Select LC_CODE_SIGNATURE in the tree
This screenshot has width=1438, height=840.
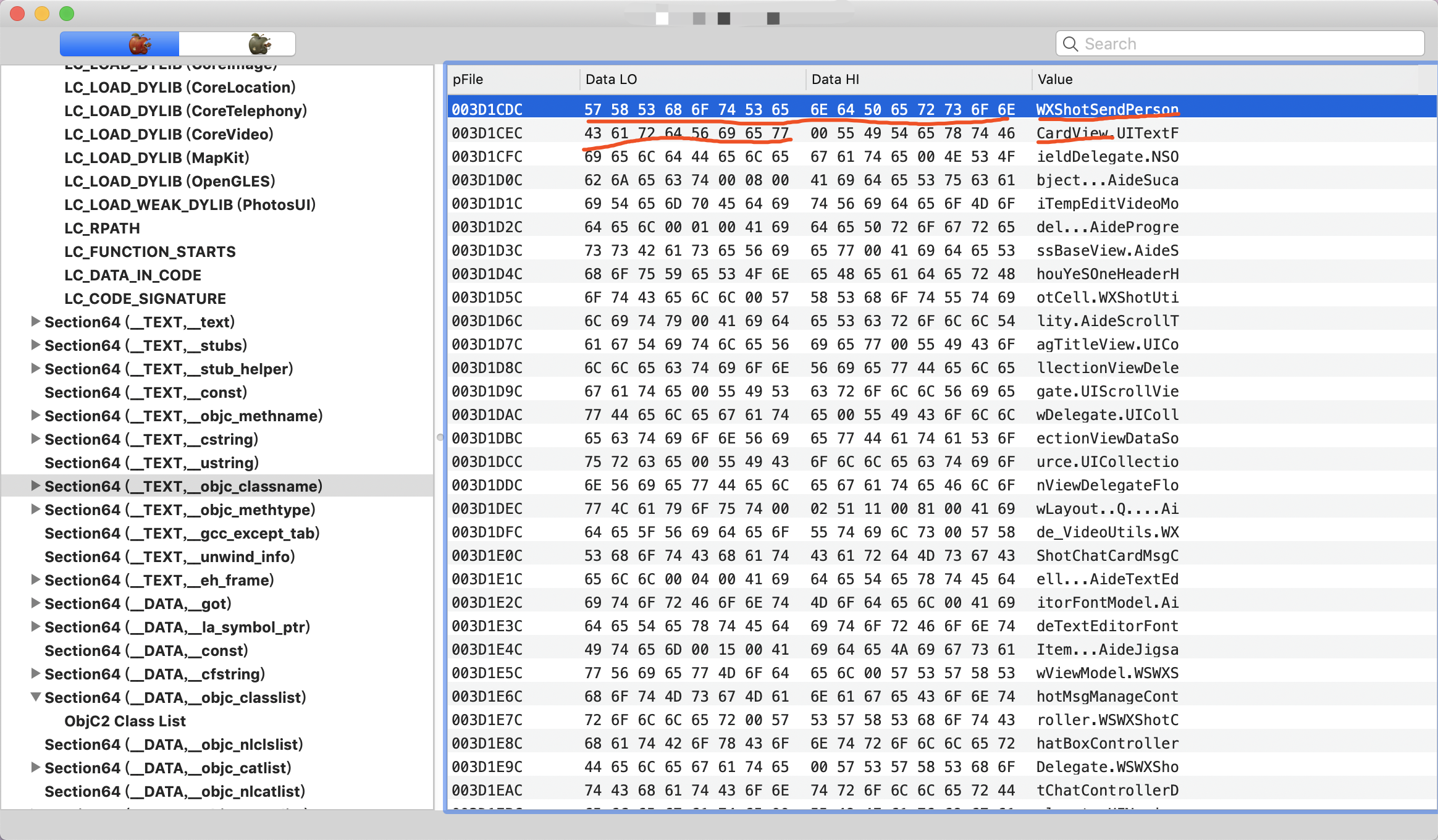145,298
